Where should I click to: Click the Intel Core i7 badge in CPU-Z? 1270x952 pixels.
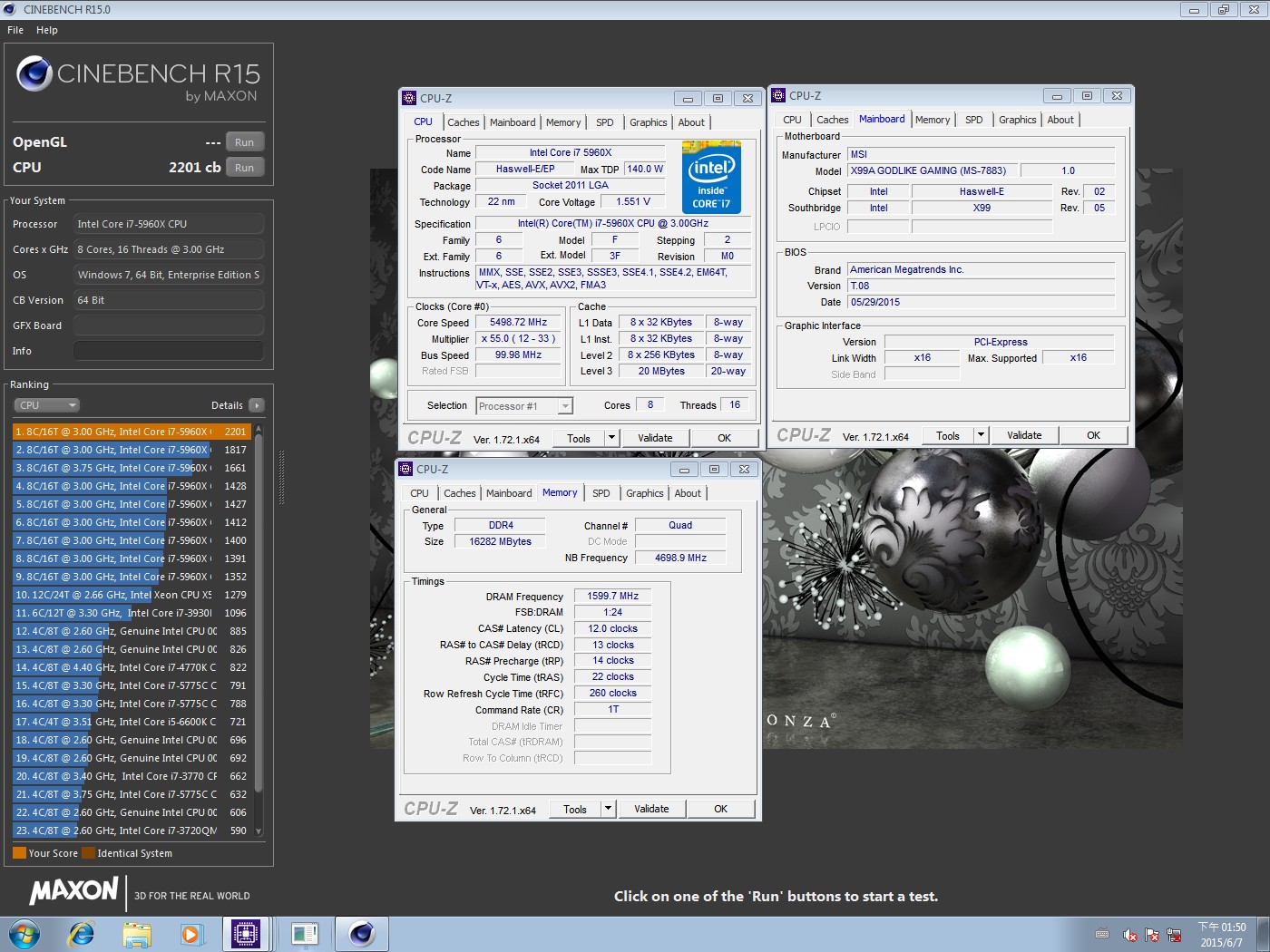711,177
